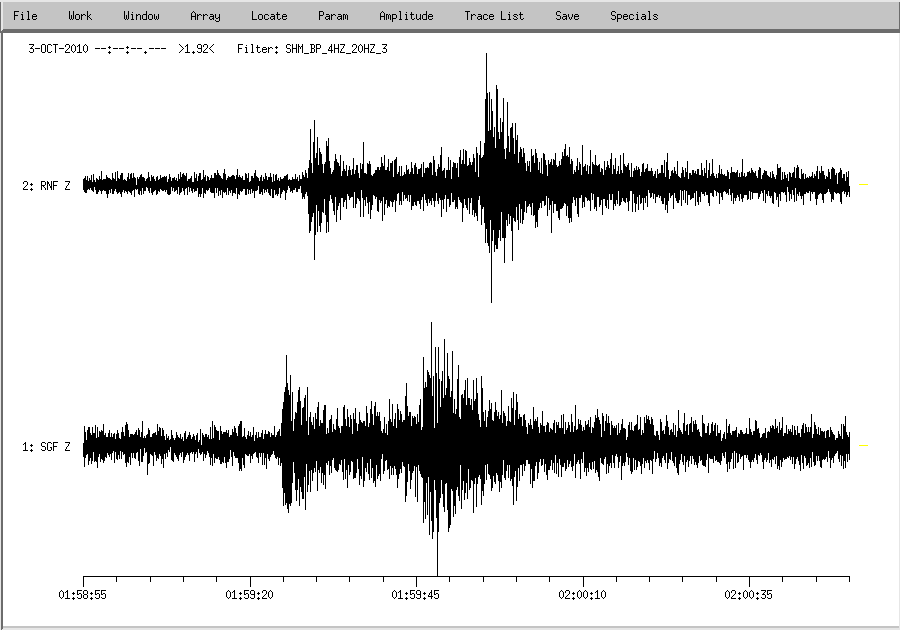Click the 01:59:20 time axis label
Image resolution: width=900 pixels, height=630 pixels.
click(250, 595)
